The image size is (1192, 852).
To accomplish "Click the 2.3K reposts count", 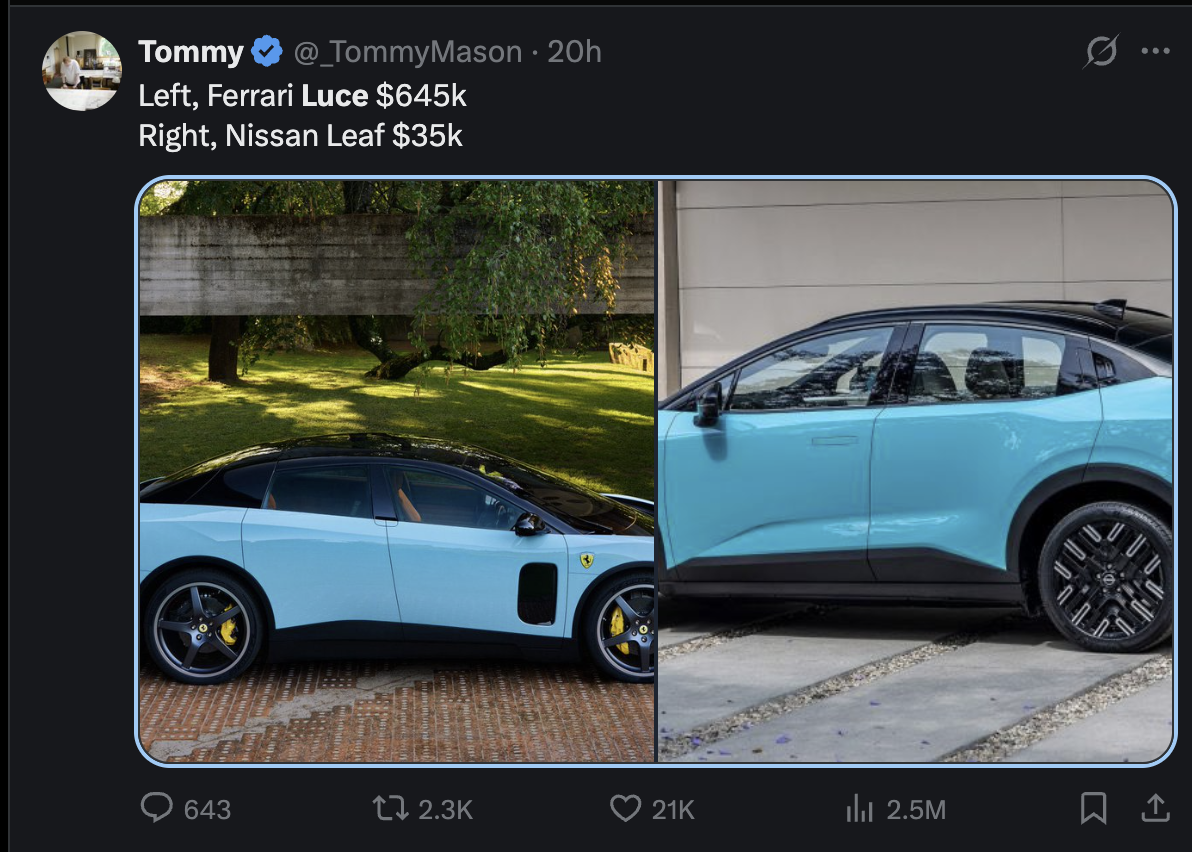I will (445, 809).
